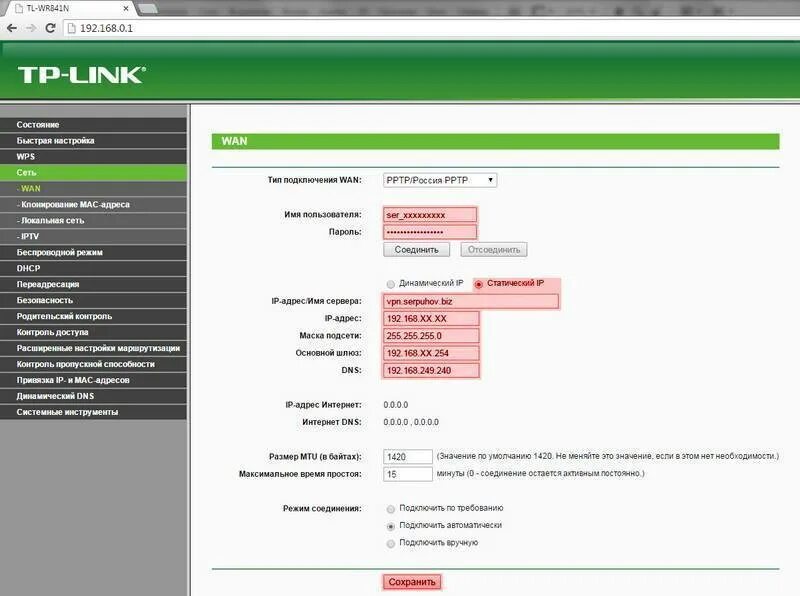Open Беспроводной режим in sidebar
Screen dimensions: 800x596
coord(93,252)
